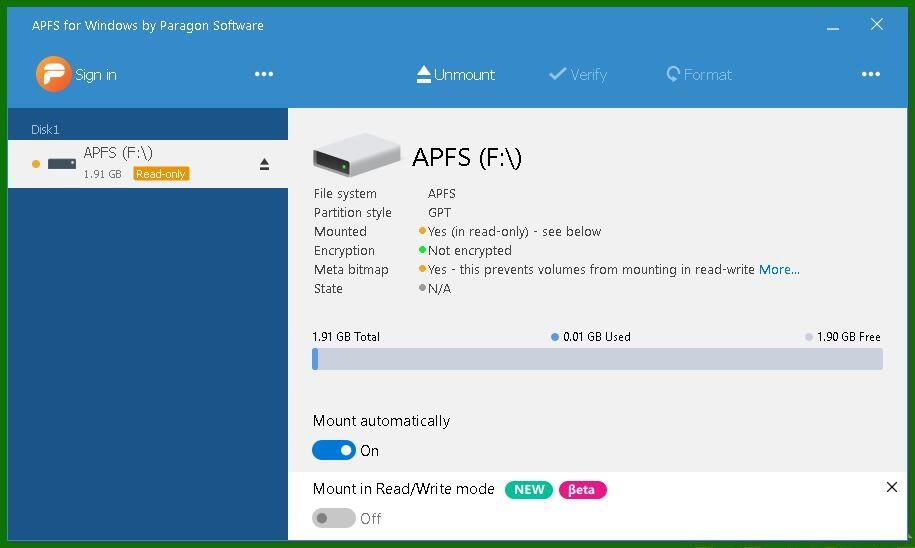Select the Disk1 header in sidebar
Screen dimensions: 915x548
click(x=45, y=130)
